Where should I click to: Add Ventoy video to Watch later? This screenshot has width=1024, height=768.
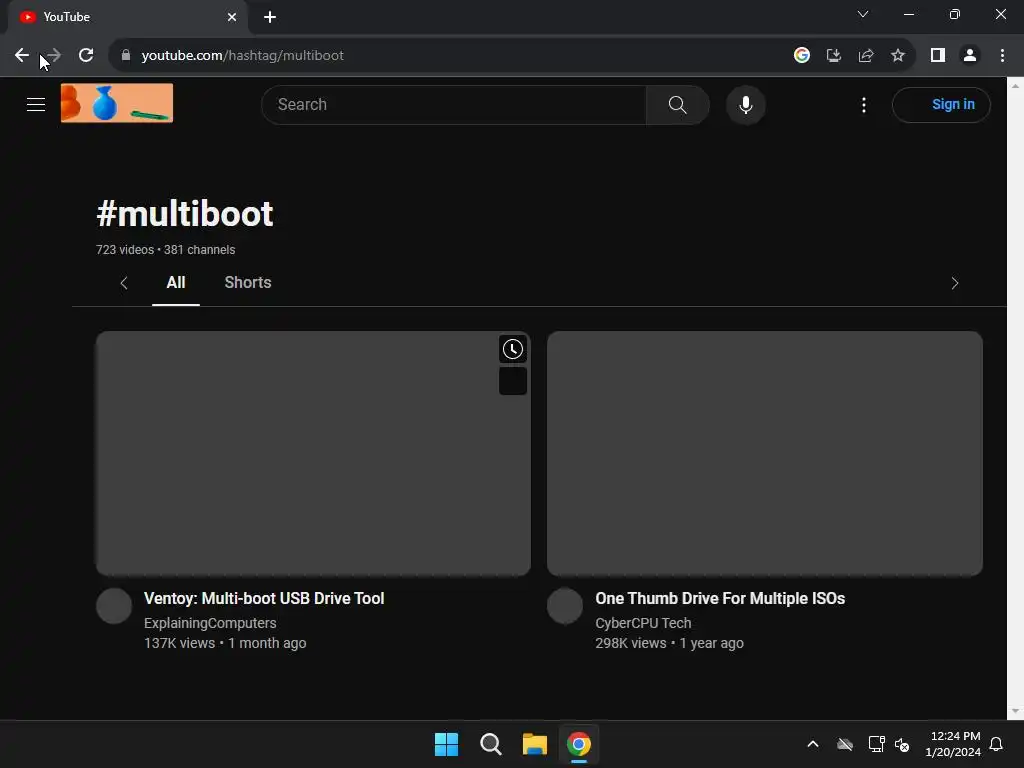[x=513, y=349]
